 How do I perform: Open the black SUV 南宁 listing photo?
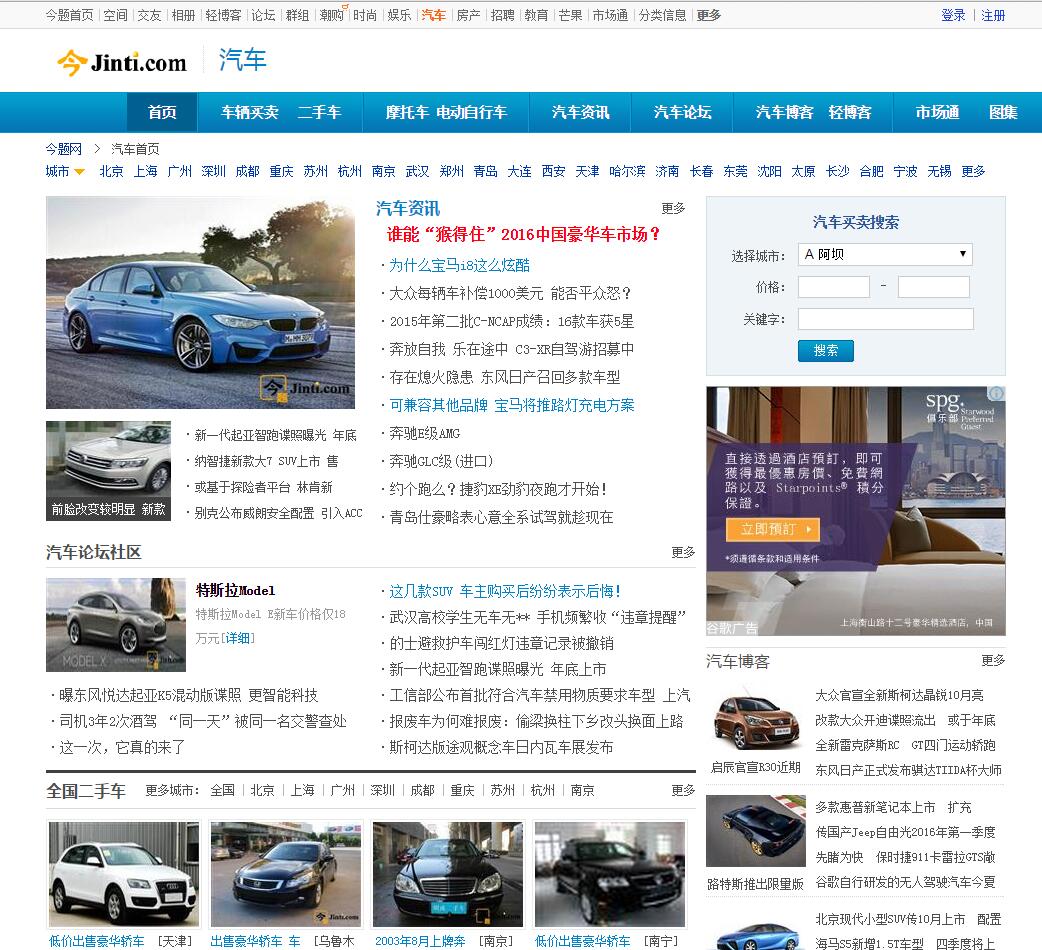pos(610,874)
